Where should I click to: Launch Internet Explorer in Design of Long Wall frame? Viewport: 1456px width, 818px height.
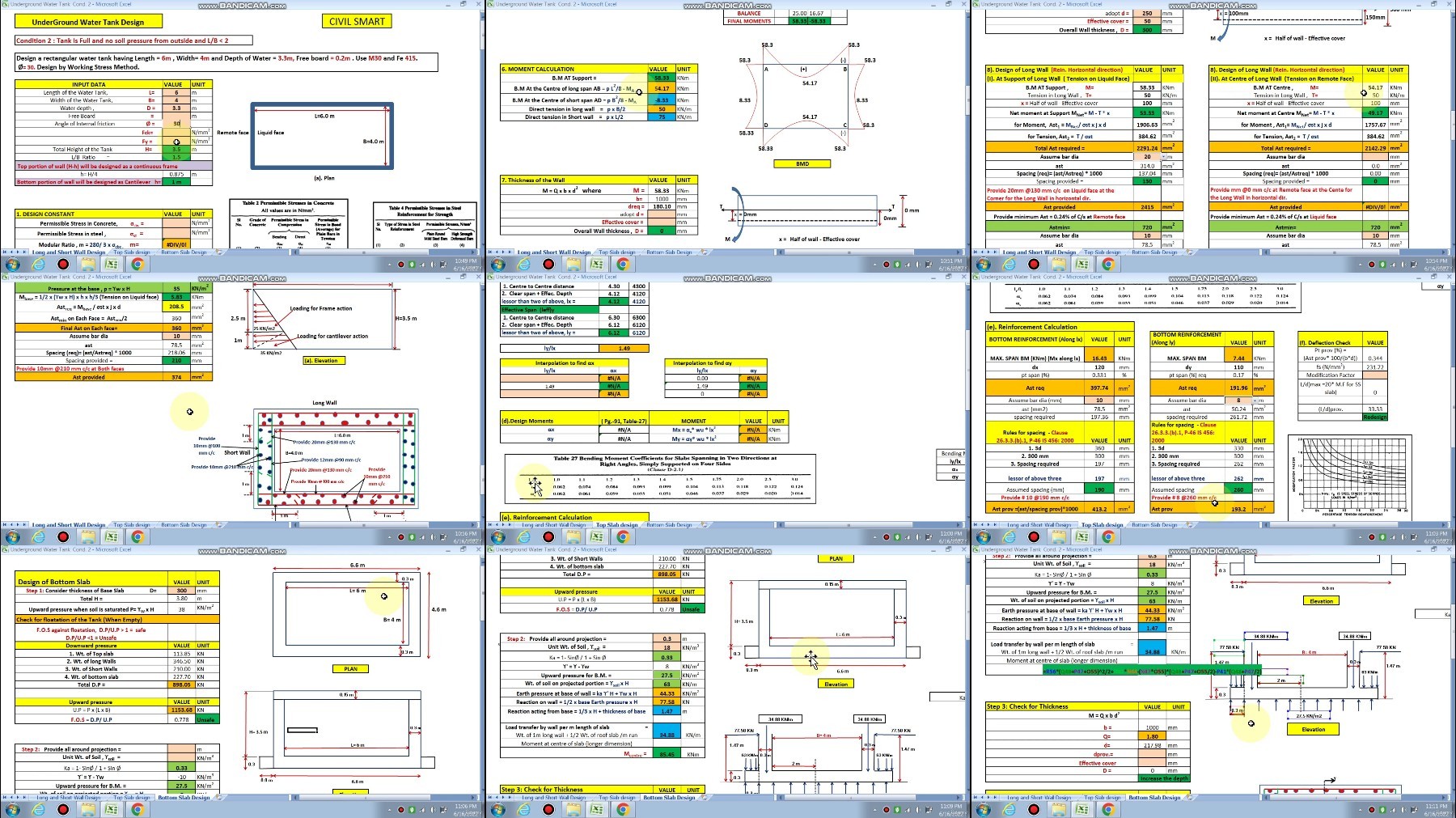coord(1009,264)
